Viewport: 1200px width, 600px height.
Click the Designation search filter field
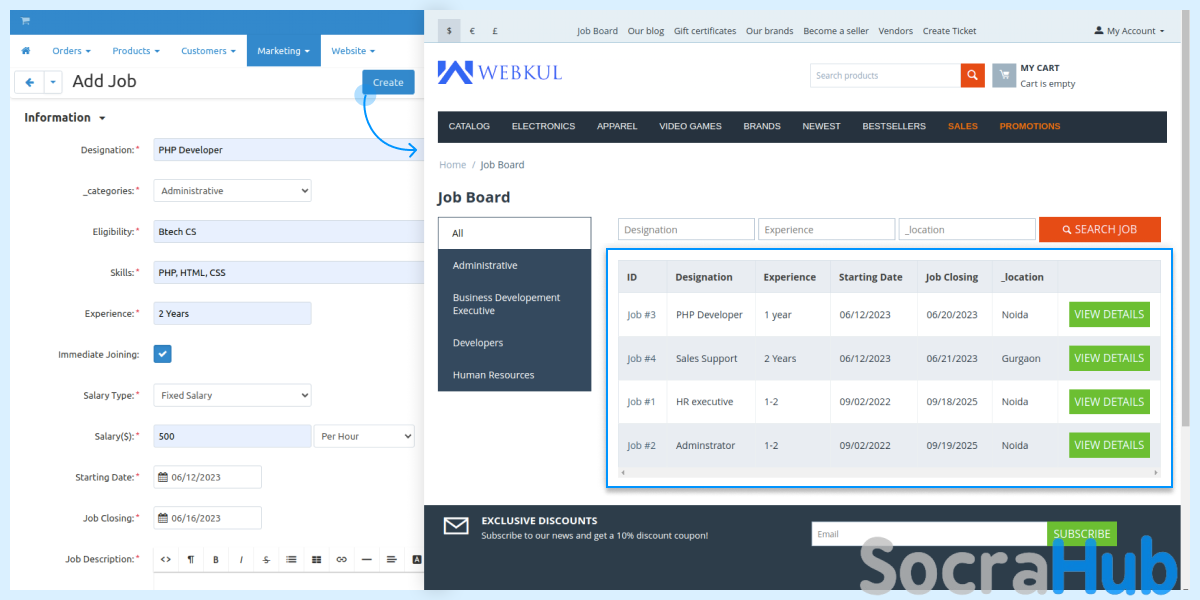(686, 229)
